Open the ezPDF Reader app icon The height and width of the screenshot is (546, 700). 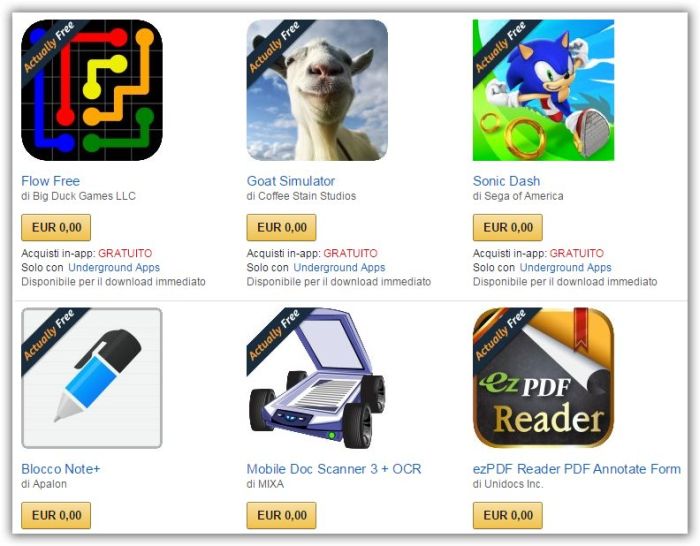coord(543,378)
